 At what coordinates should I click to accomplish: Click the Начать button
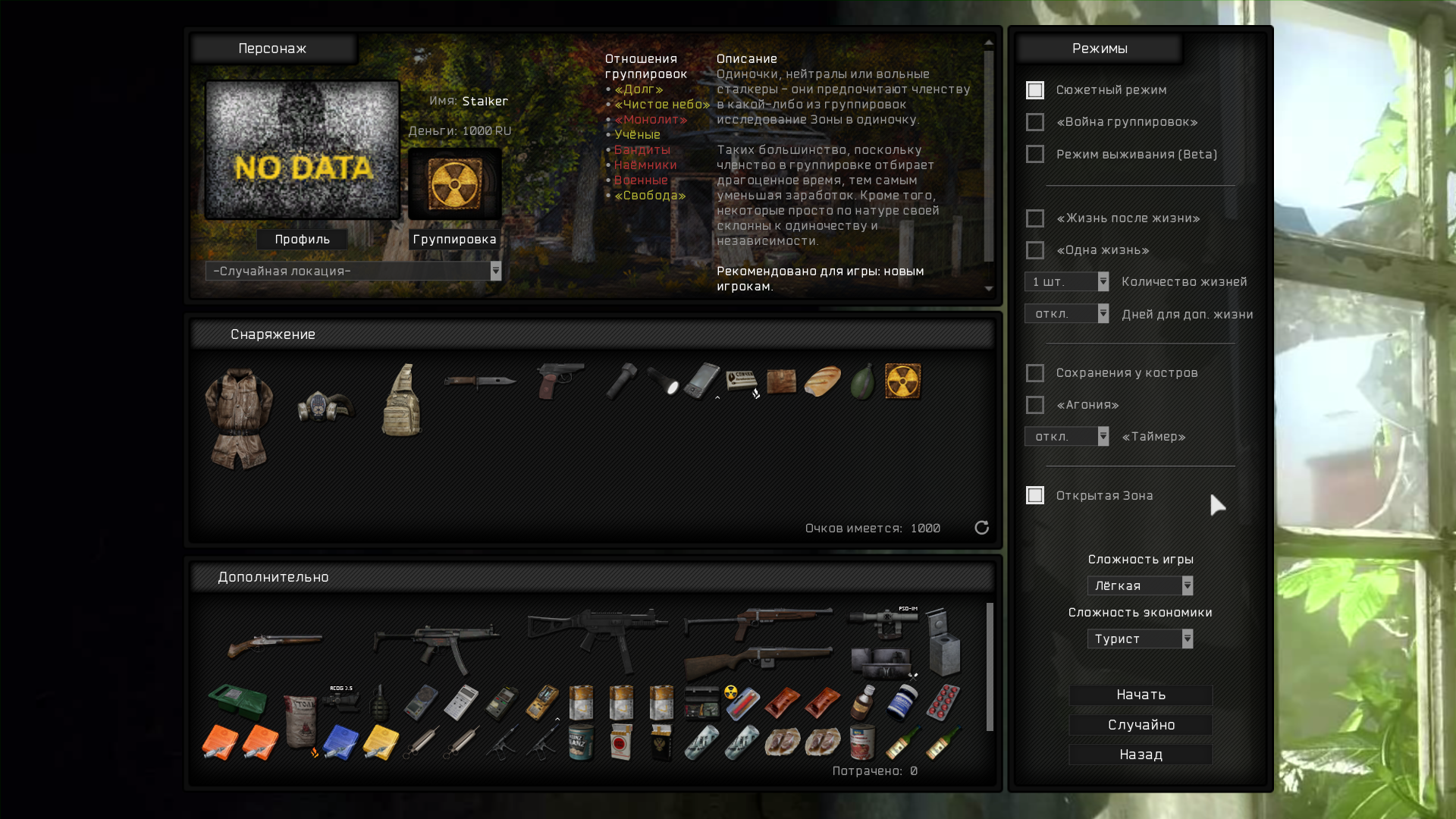click(1141, 695)
